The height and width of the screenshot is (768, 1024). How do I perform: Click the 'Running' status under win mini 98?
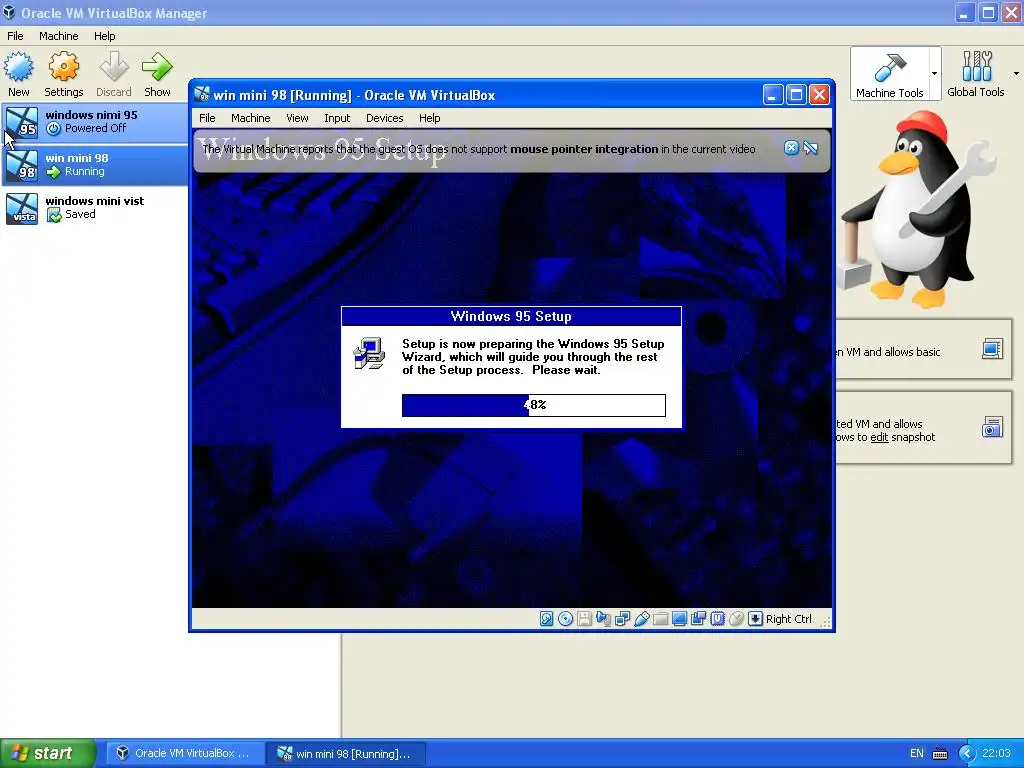[x=84, y=172]
